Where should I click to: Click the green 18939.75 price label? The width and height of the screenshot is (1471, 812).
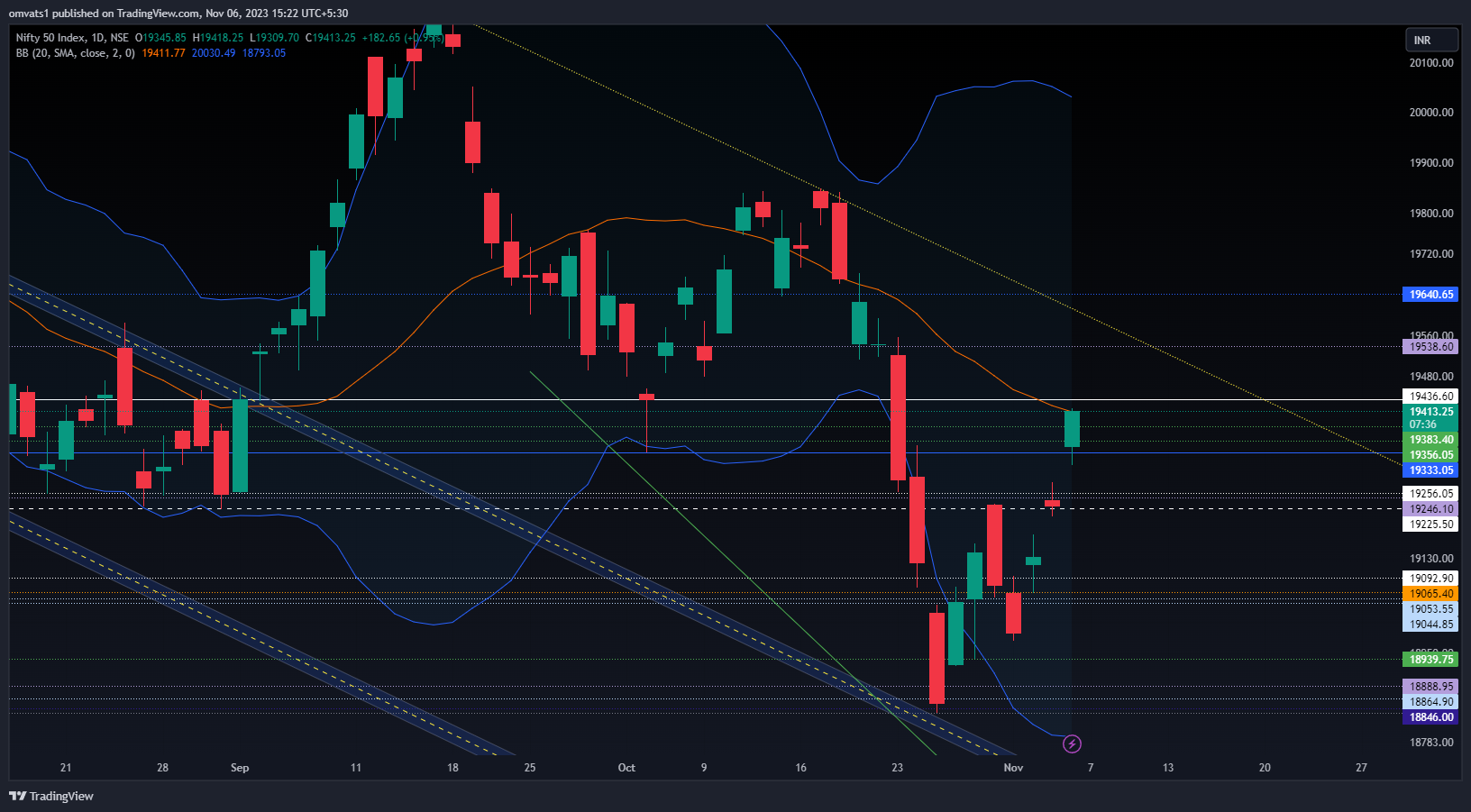(1430, 660)
